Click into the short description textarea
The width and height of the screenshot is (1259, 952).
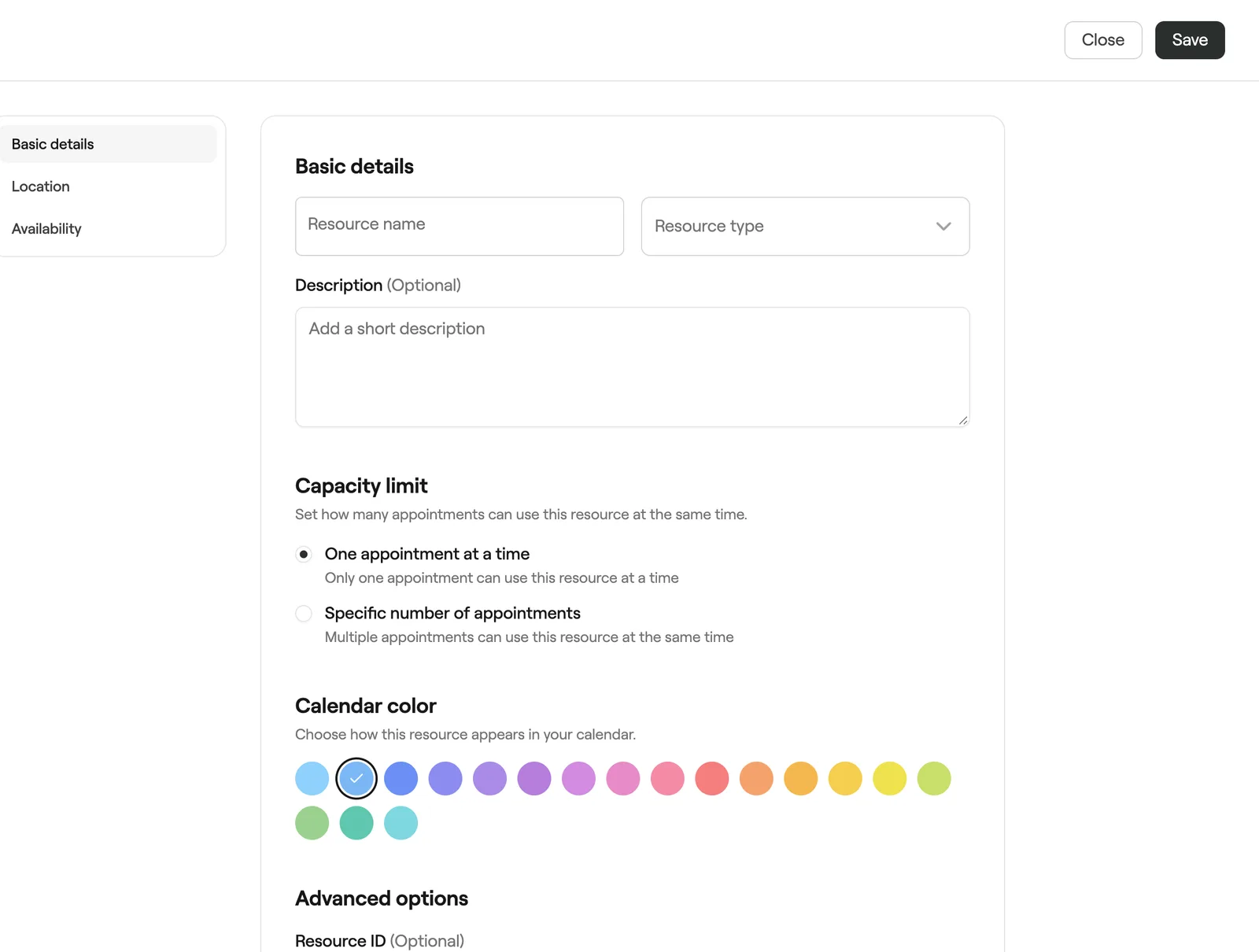coord(632,367)
